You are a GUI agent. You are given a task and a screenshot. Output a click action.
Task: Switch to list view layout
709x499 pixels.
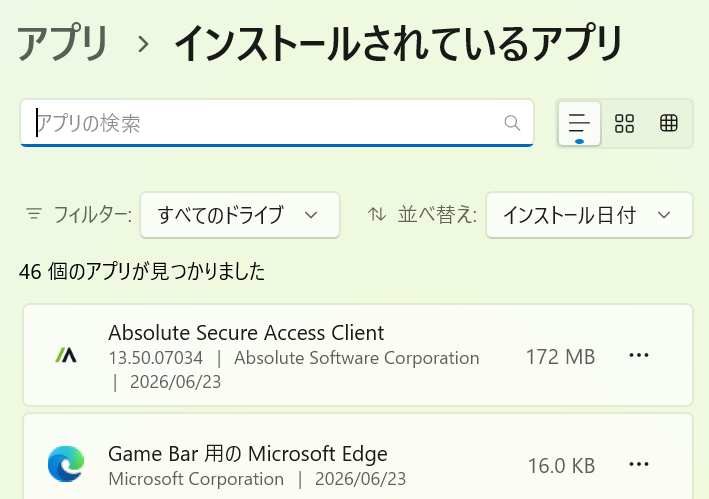click(579, 123)
